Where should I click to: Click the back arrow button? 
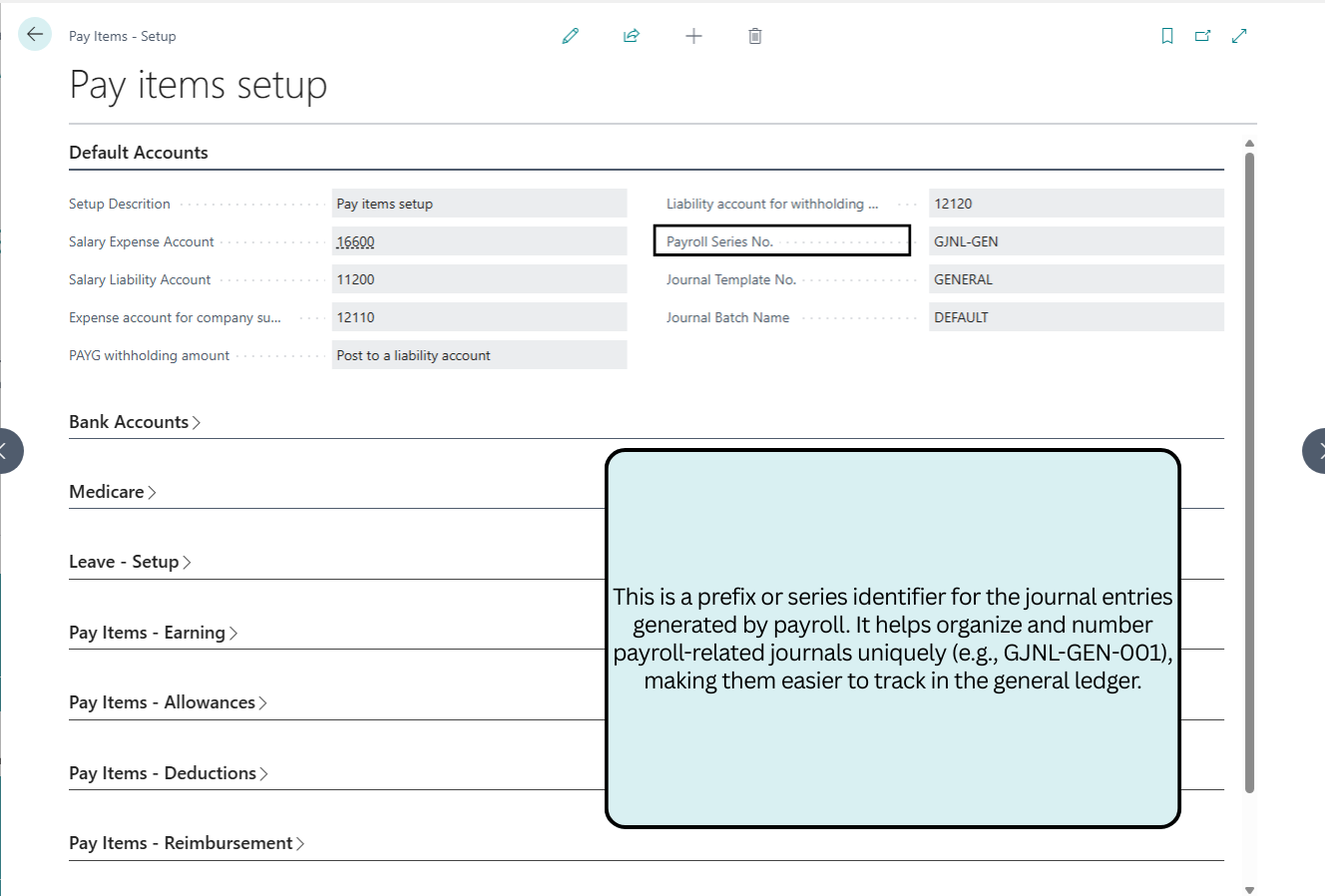pyautogui.click(x=35, y=35)
